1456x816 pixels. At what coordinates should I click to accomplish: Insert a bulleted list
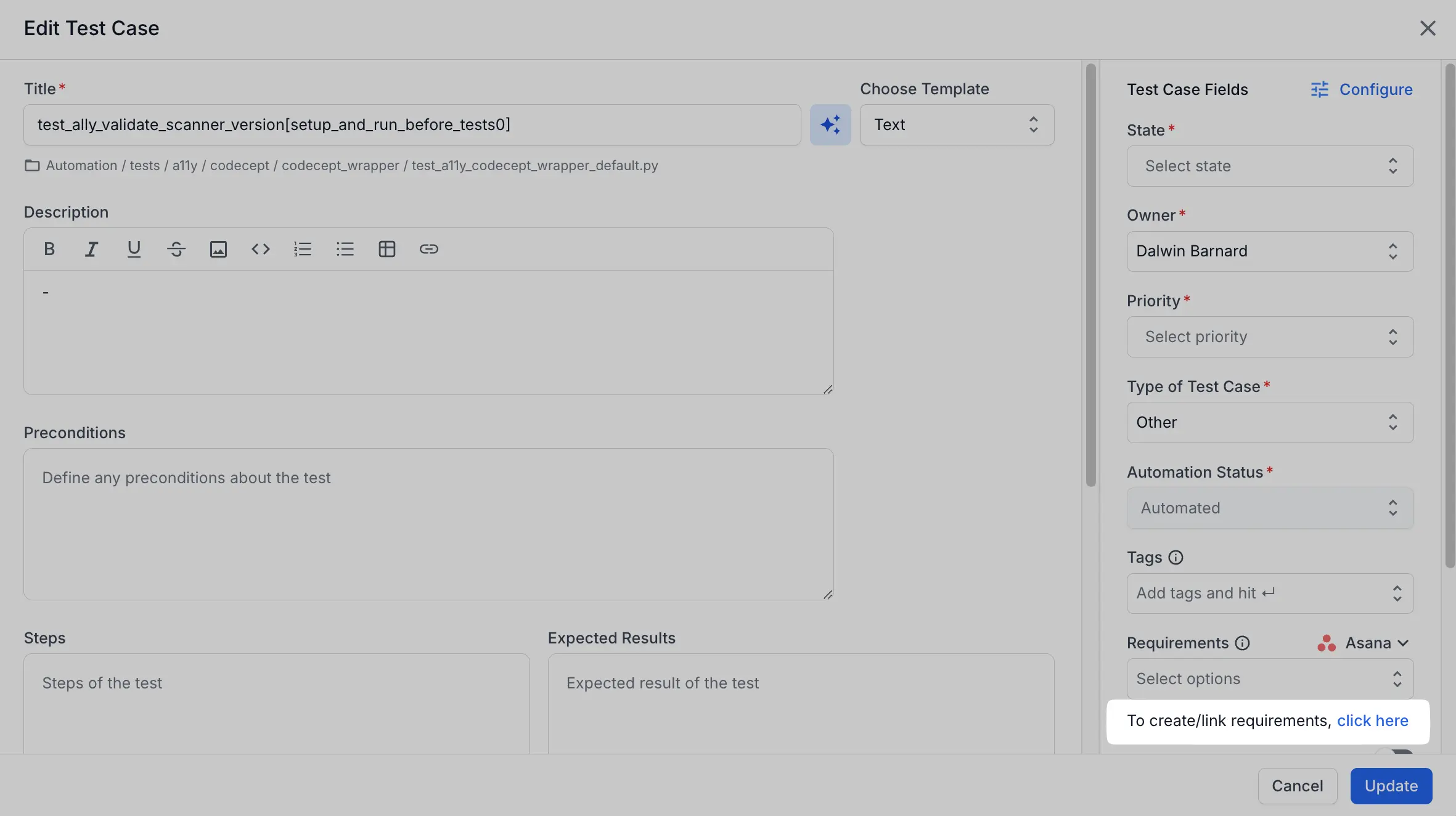pyautogui.click(x=345, y=249)
